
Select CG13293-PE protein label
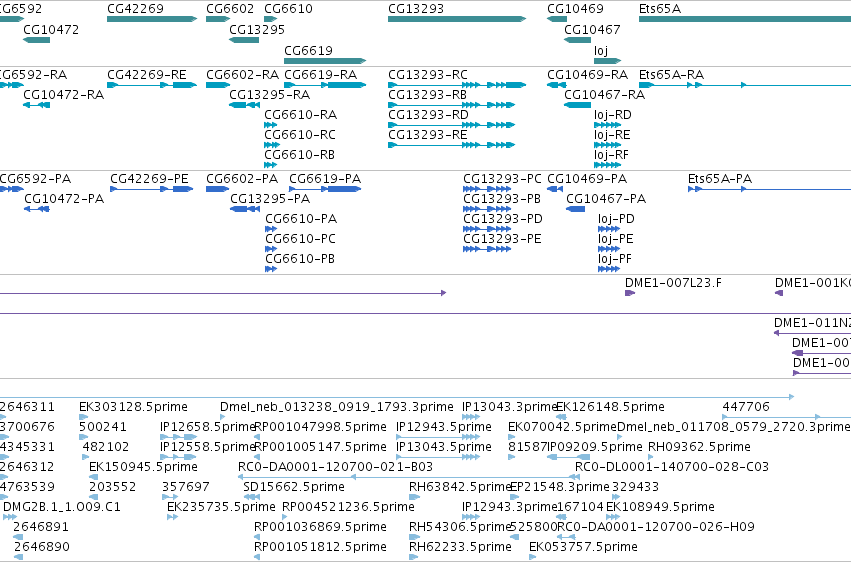pyautogui.click(x=502, y=239)
